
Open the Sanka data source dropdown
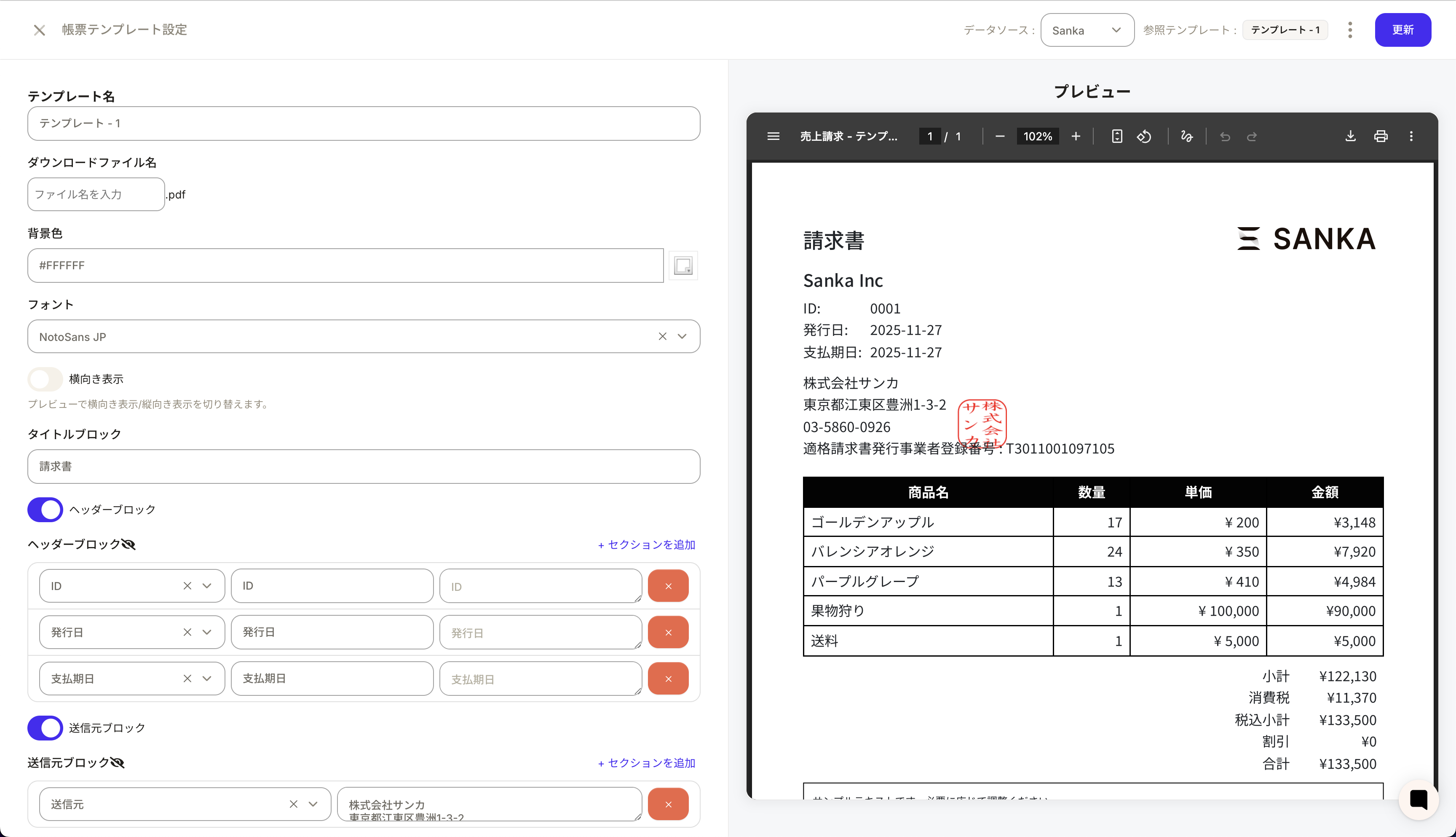tap(1087, 30)
